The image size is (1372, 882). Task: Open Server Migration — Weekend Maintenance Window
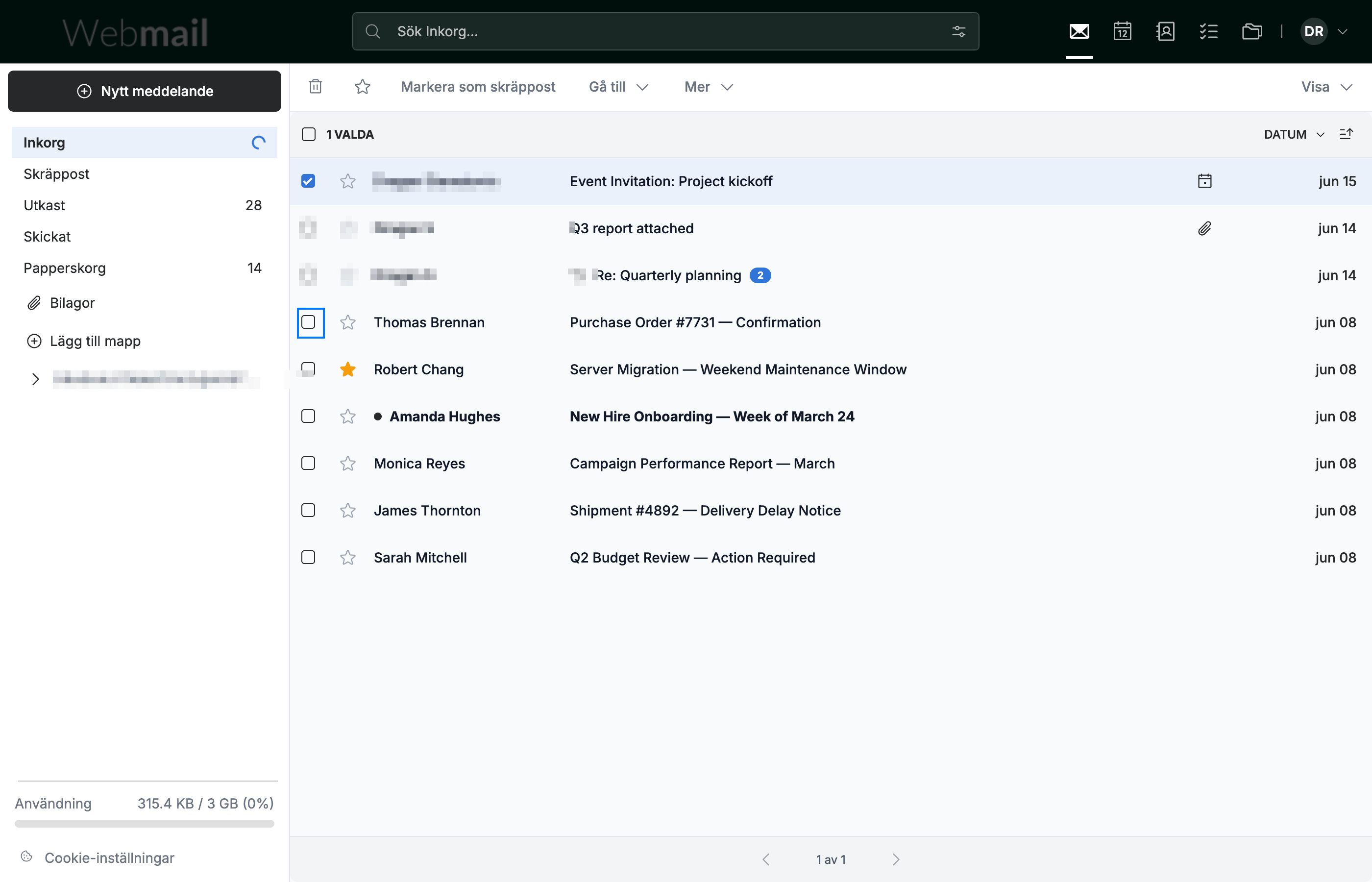(x=830, y=369)
